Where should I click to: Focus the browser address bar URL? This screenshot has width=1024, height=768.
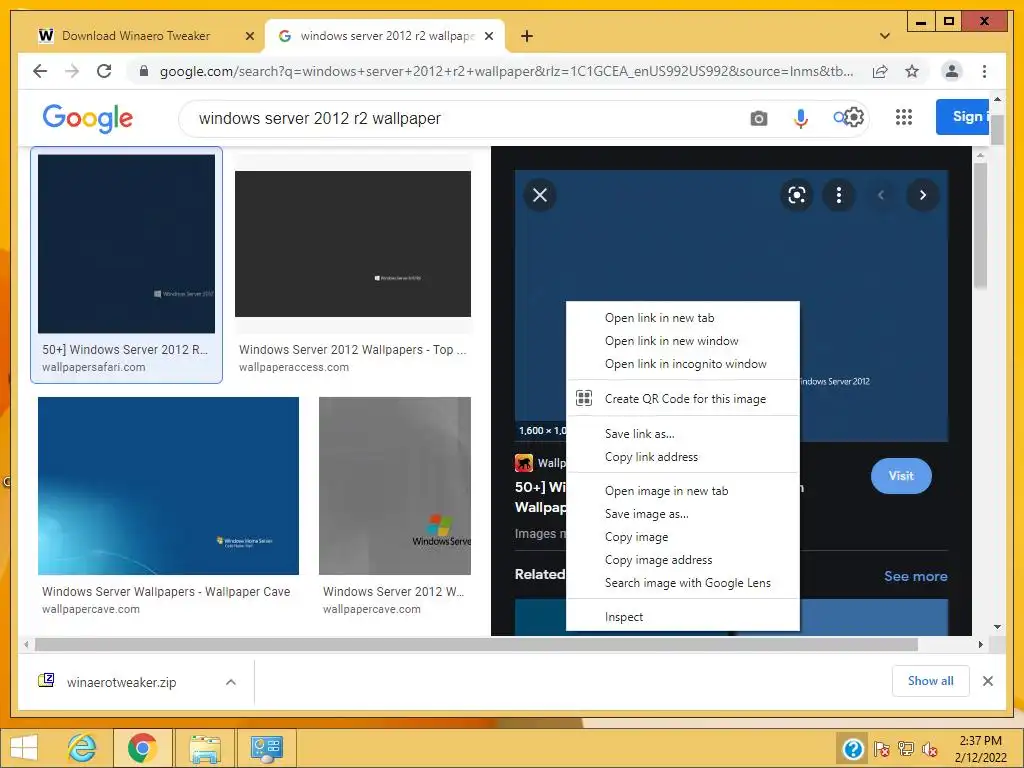coord(506,71)
